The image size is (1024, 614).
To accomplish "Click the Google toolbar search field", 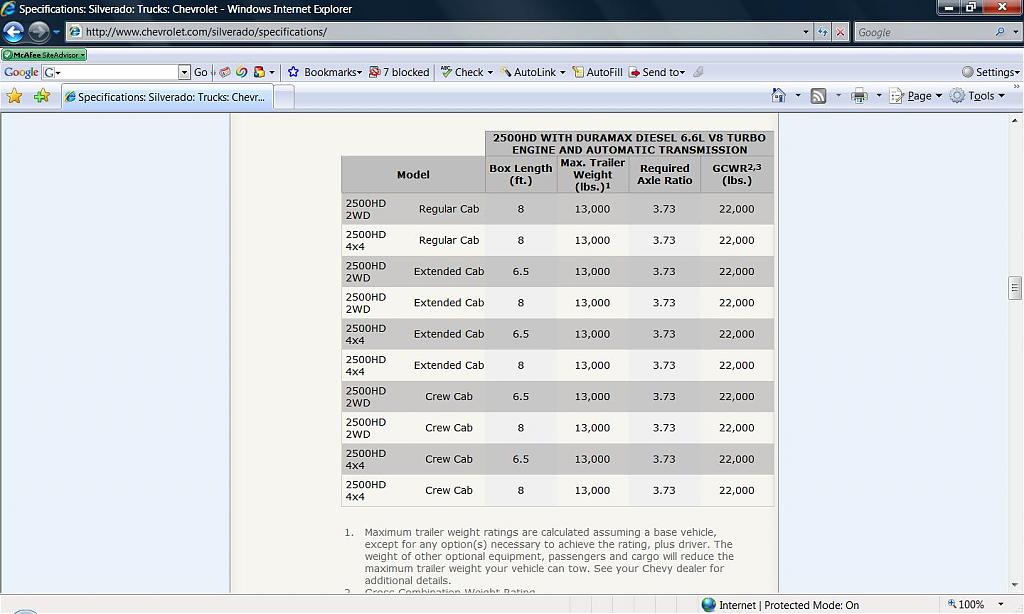I will click(x=116, y=72).
